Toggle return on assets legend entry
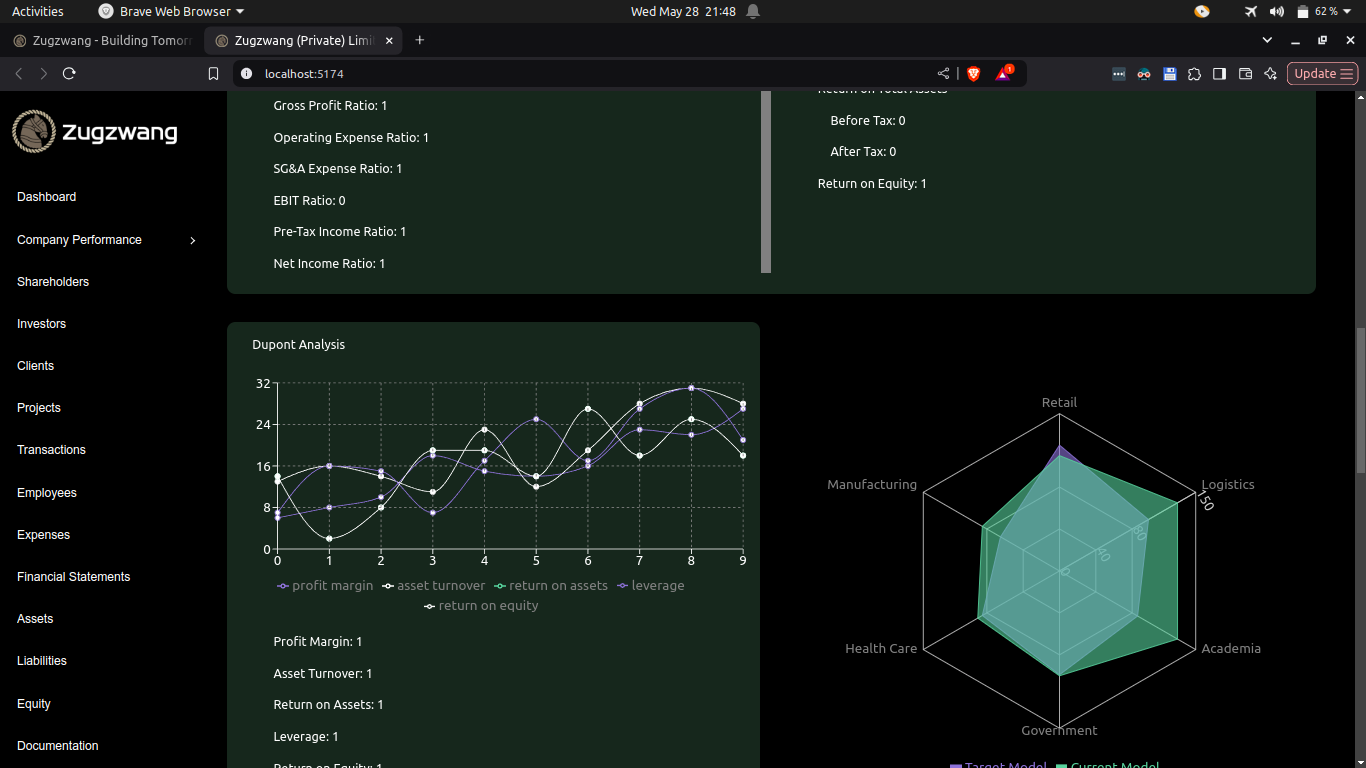Viewport: 1366px width, 768px height. pos(551,585)
